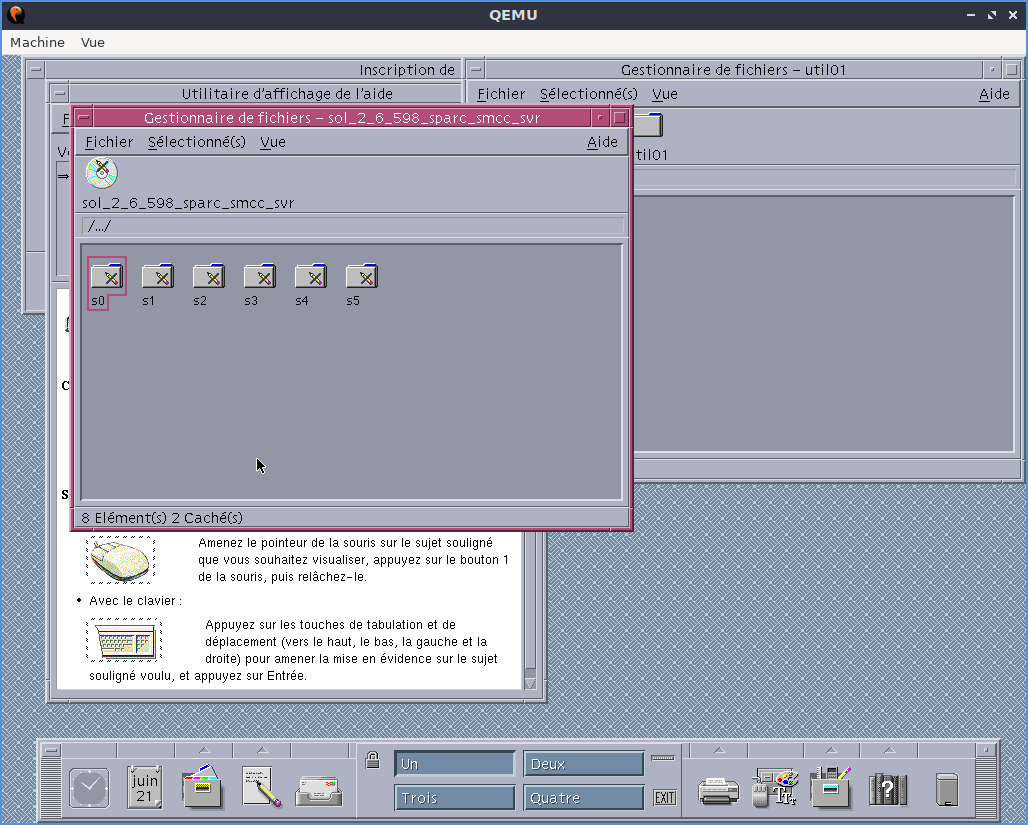Click the path field in util01 file manager

point(826,178)
